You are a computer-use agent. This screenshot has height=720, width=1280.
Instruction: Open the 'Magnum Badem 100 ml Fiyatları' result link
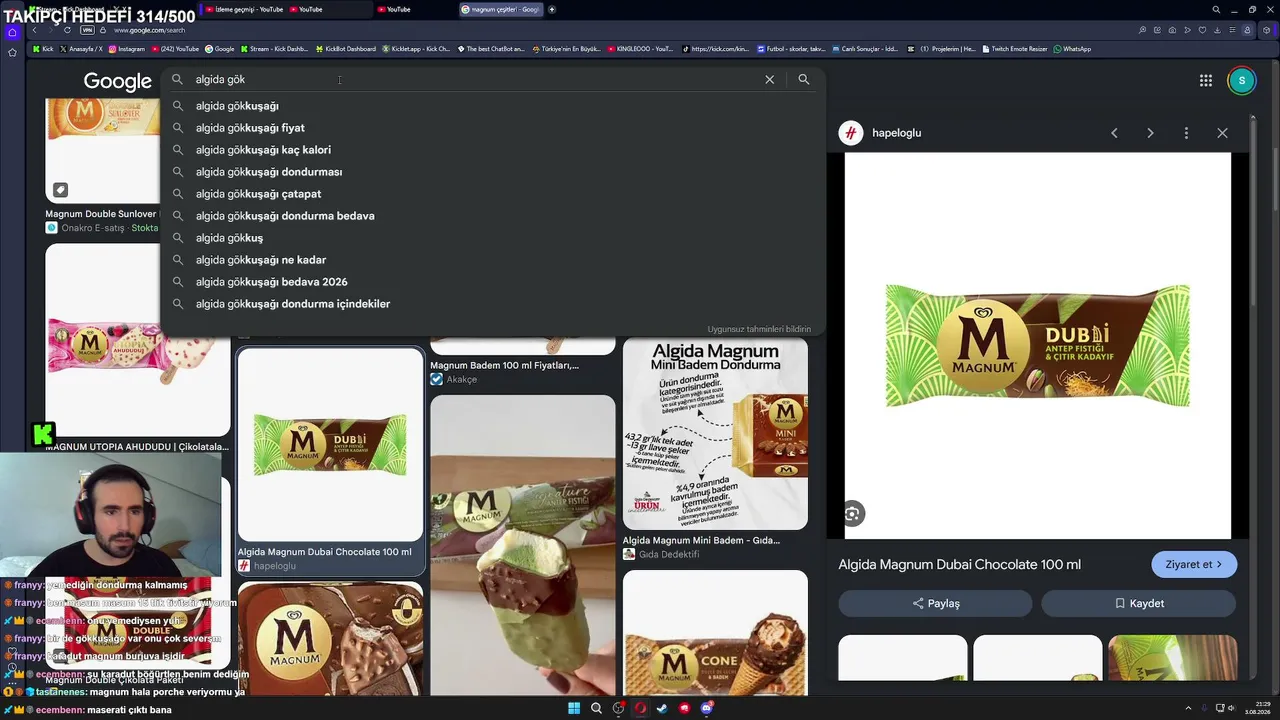click(504, 365)
